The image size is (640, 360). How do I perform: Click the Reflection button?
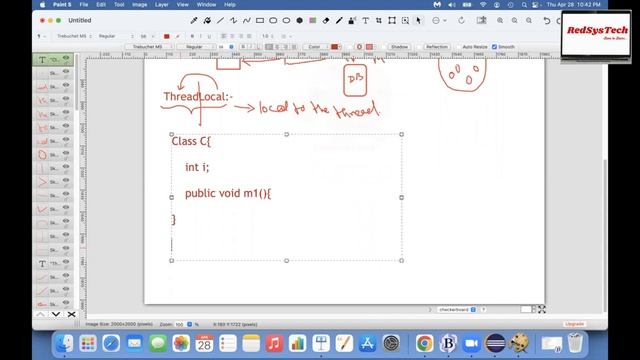coord(436,47)
